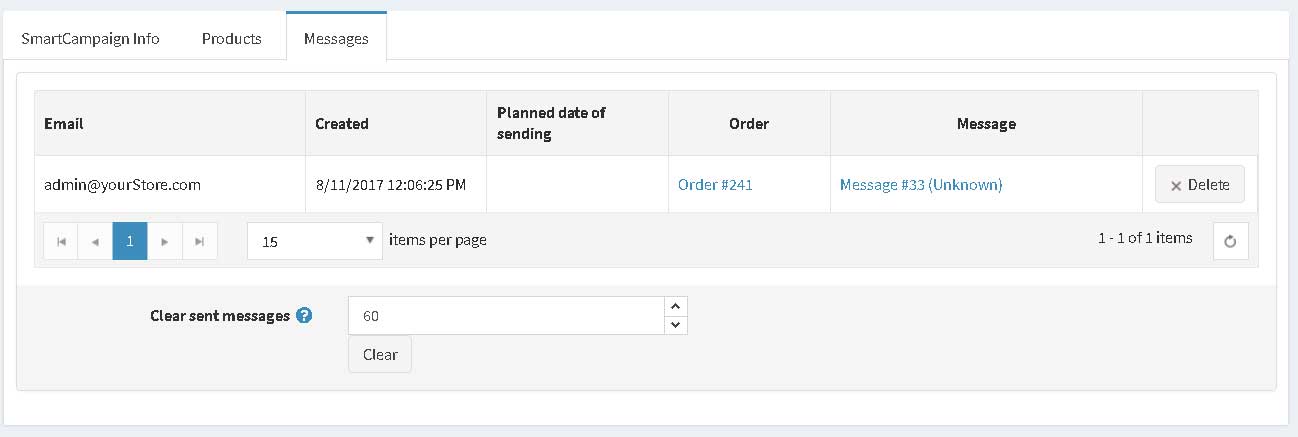Image resolution: width=1298 pixels, height=437 pixels.
Task: Go to previous page arrow
Action: point(96,241)
